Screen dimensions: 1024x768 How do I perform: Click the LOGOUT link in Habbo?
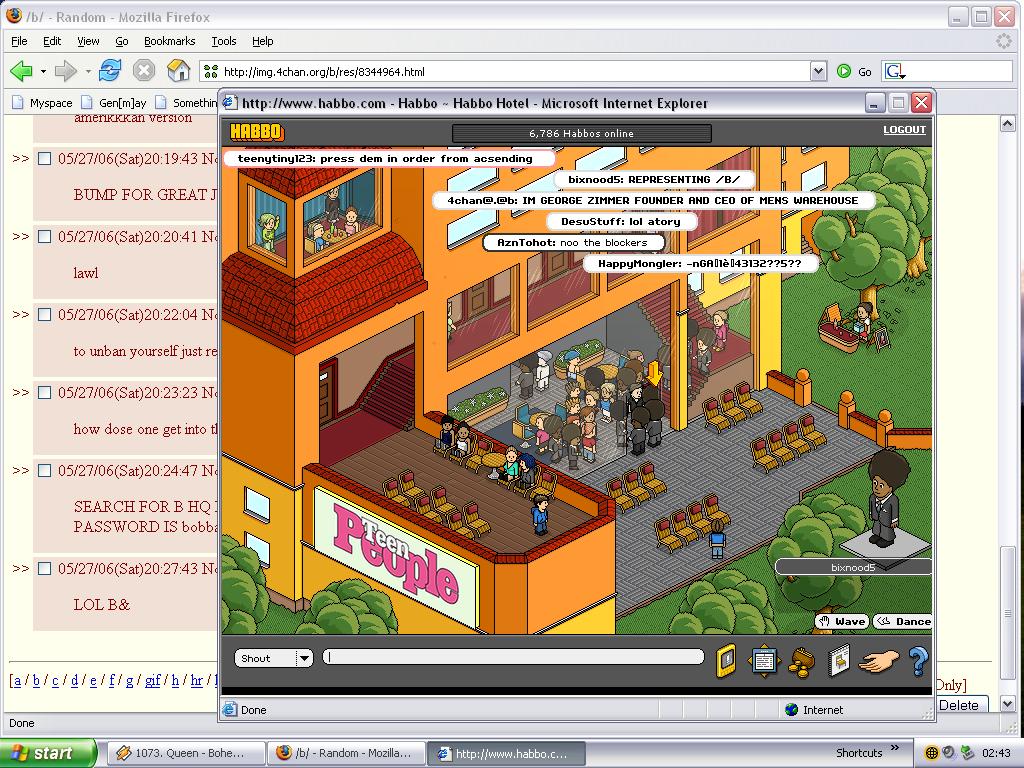904,129
